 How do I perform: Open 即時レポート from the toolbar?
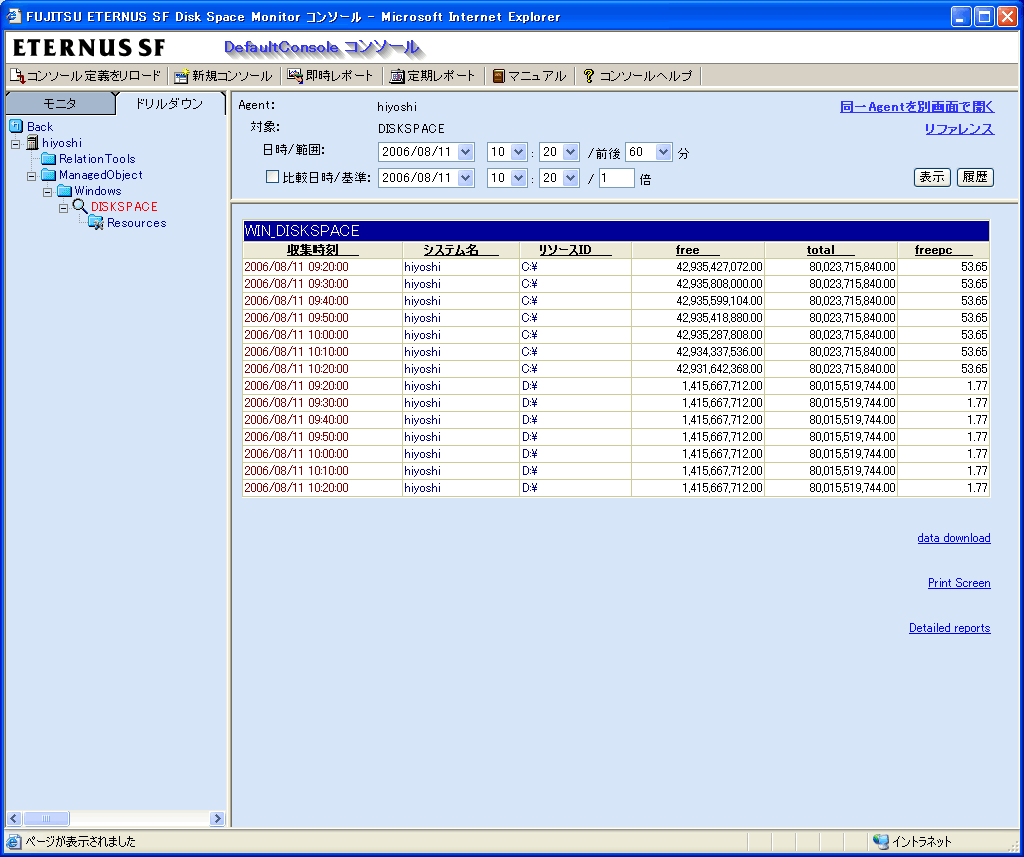[330, 76]
